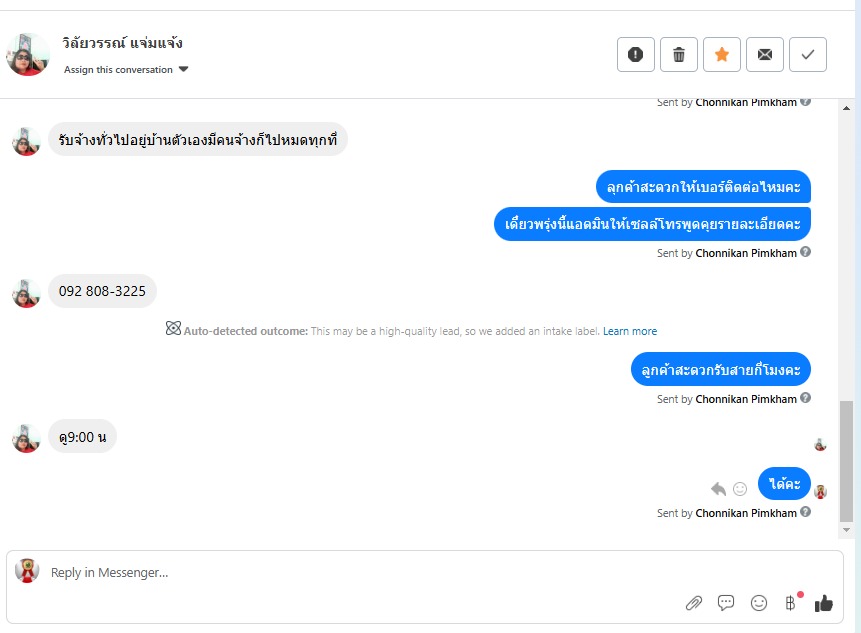Click customer name in conversation header
861x633 pixels.
[122, 43]
